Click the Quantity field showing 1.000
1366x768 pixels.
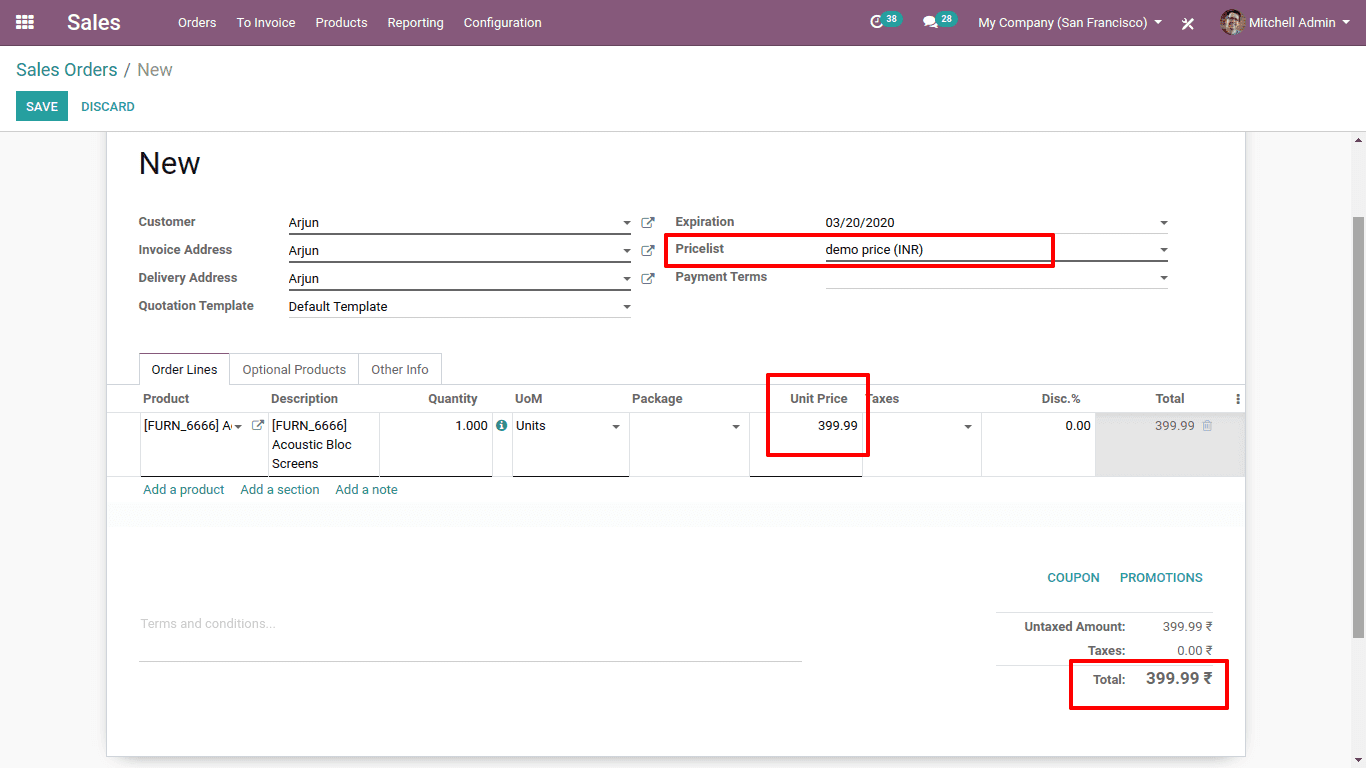pyautogui.click(x=437, y=445)
